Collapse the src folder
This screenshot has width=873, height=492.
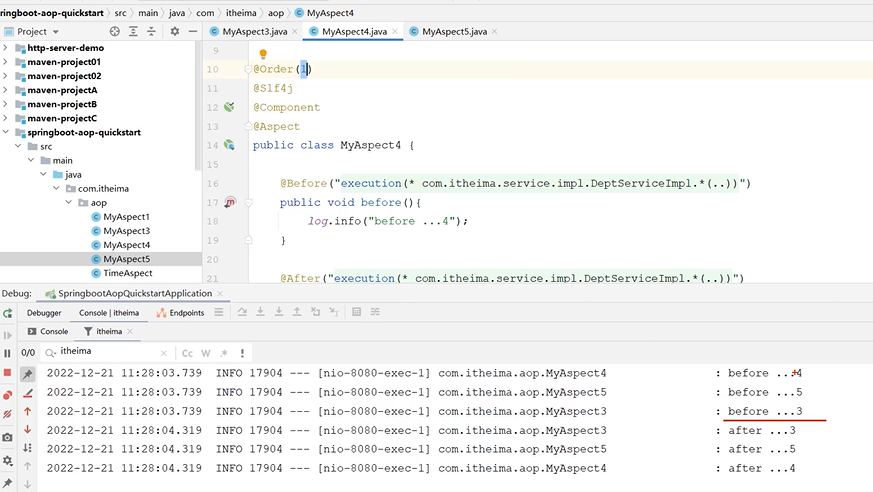[x=18, y=146]
